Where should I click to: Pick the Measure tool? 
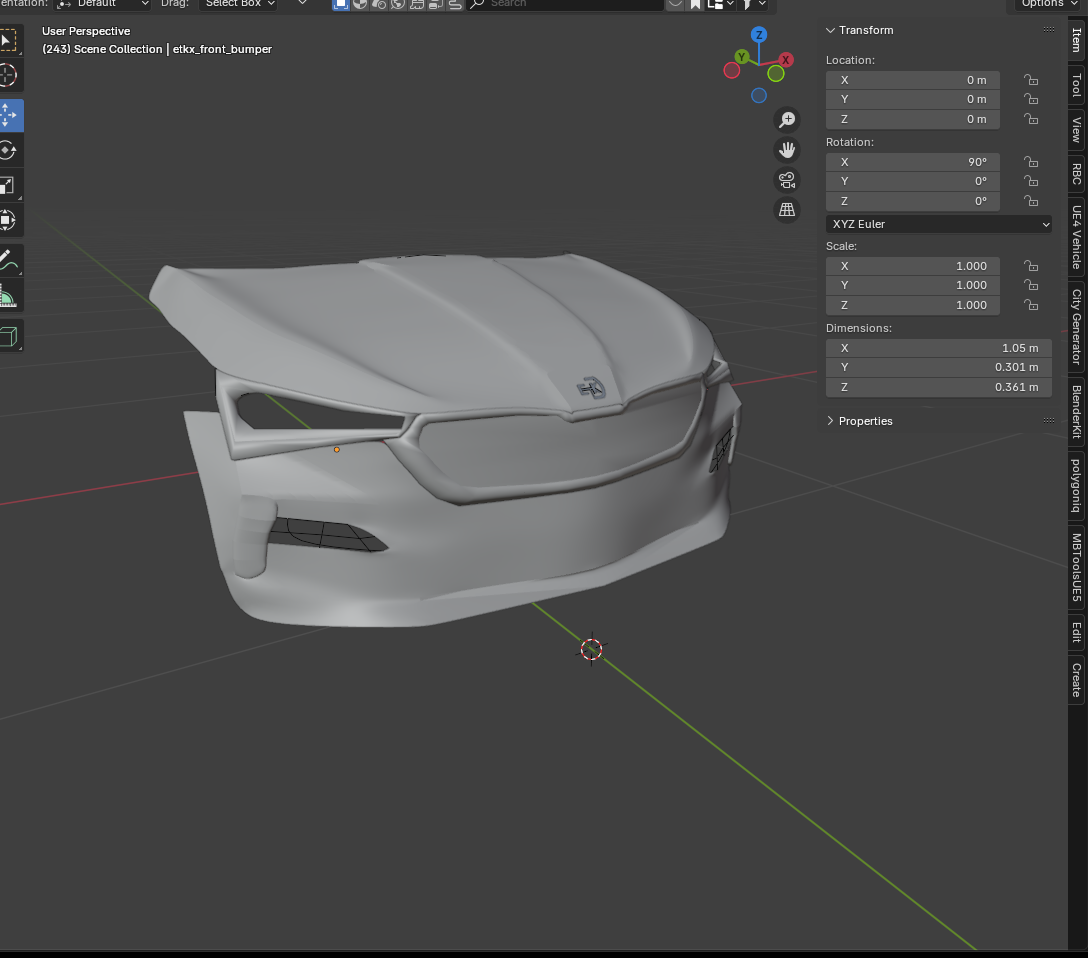tap(8, 296)
